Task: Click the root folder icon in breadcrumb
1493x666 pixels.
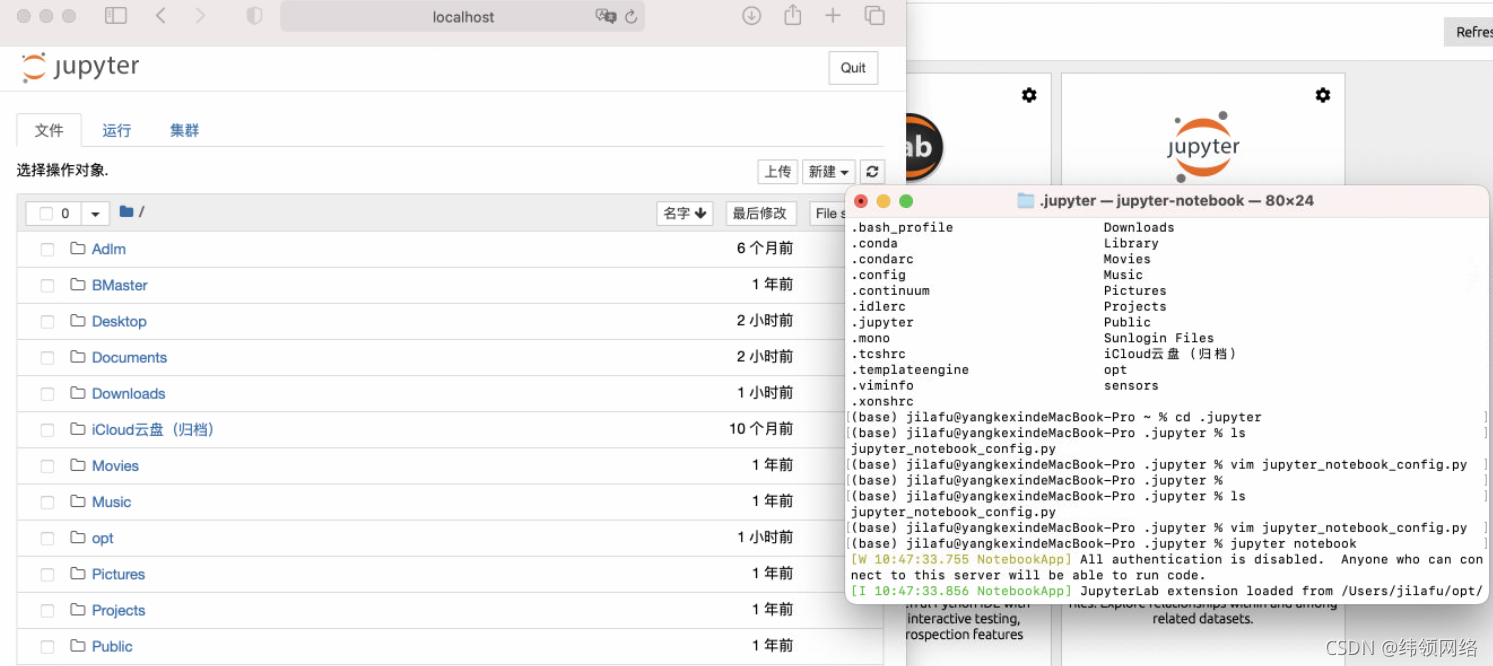Action: (x=126, y=211)
